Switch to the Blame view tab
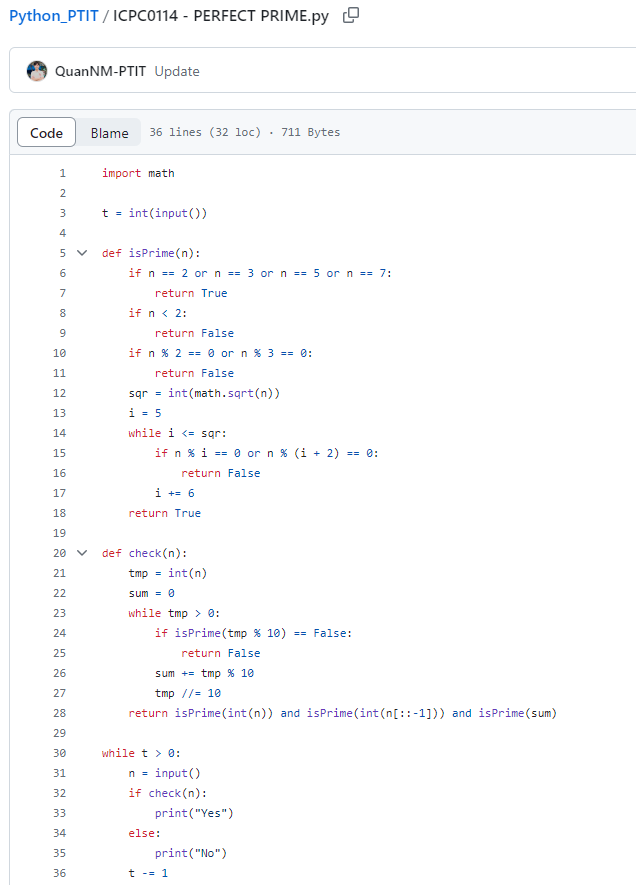Screen dimensions: 636x885 (x=109, y=133)
